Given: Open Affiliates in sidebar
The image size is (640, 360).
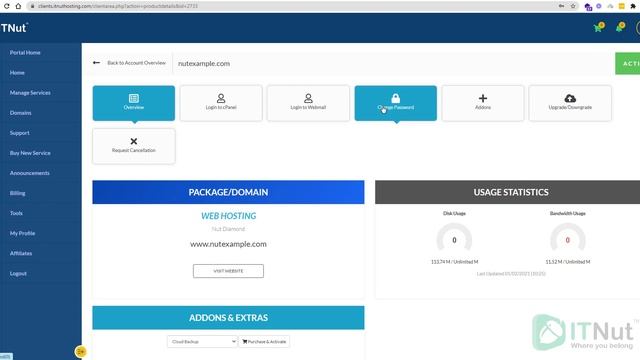Looking at the screenshot, I should [21, 253].
